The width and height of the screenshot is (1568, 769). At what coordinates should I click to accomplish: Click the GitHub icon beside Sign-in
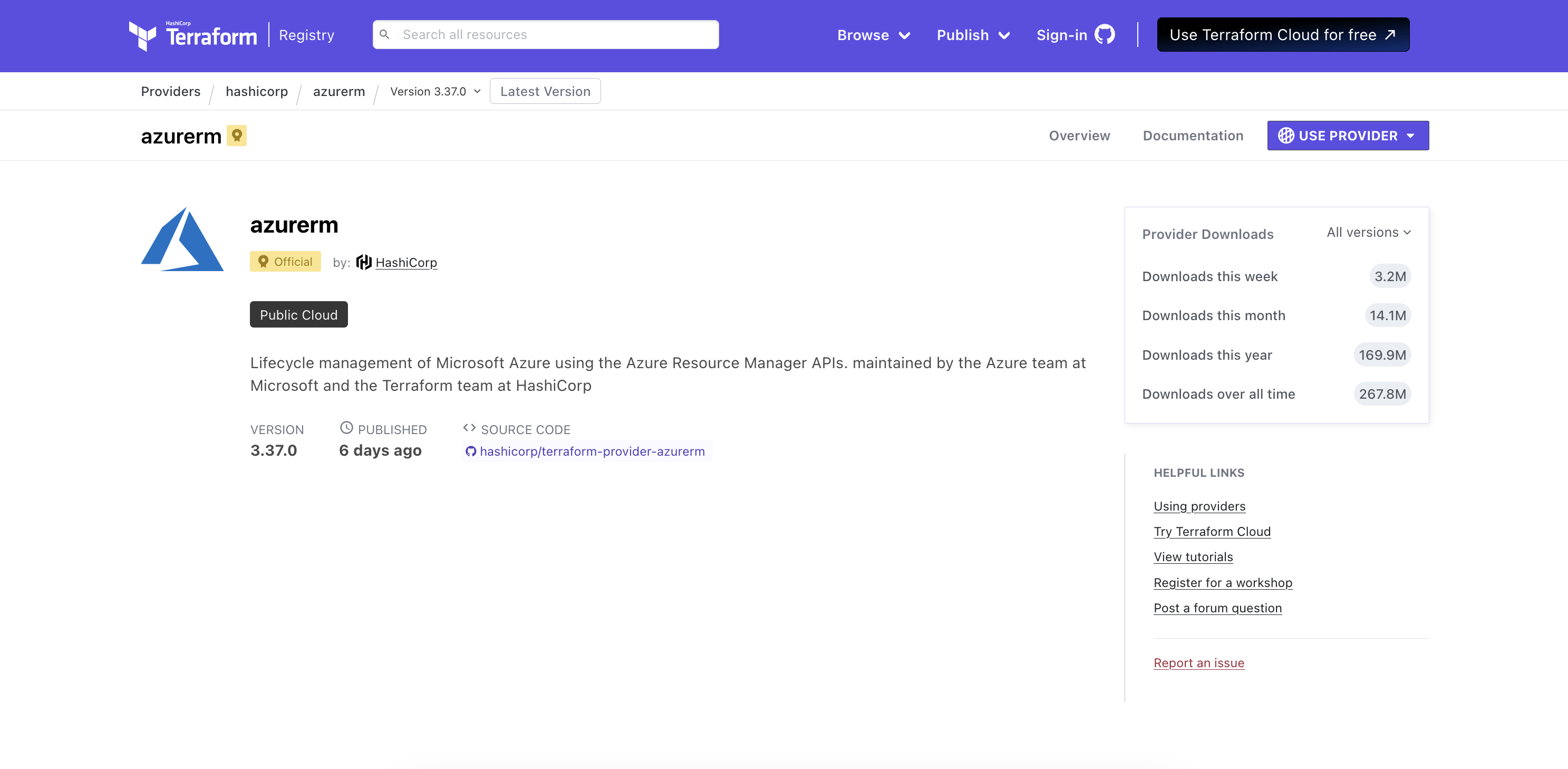pos(1104,35)
